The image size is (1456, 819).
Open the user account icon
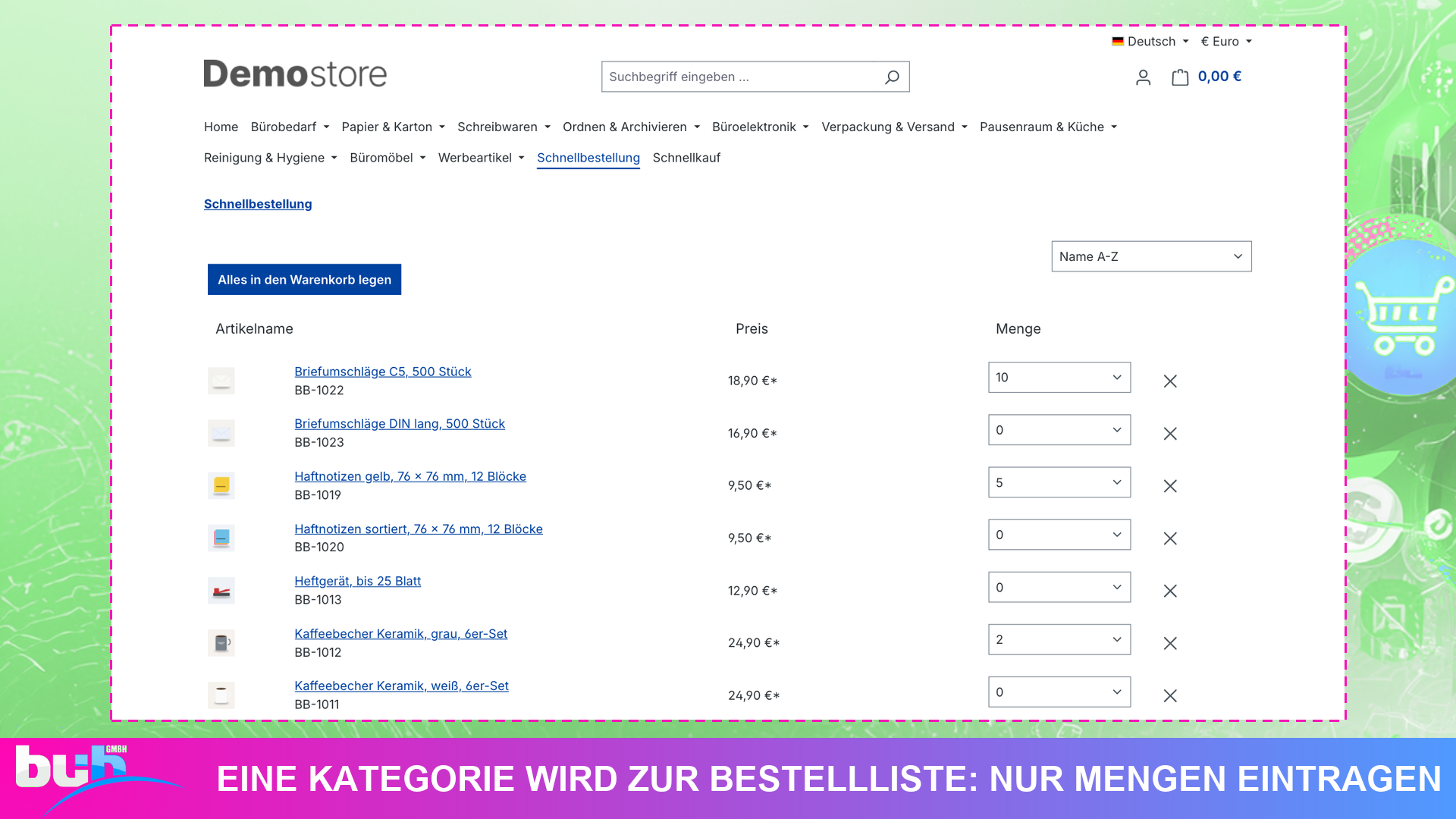pos(1143,77)
